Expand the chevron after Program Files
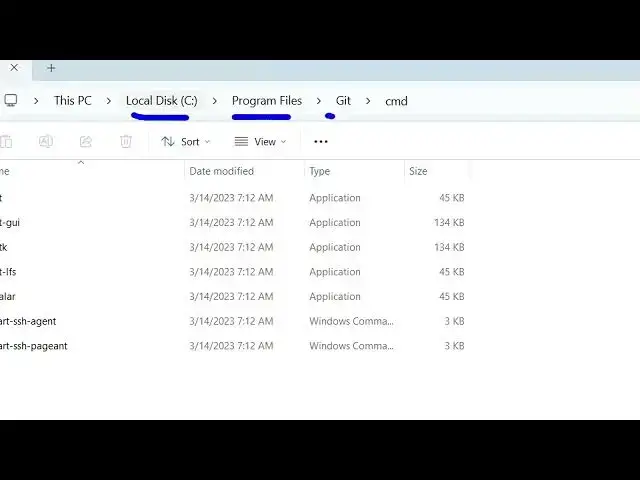The height and width of the screenshot is (480, 640). click(319, 101)
